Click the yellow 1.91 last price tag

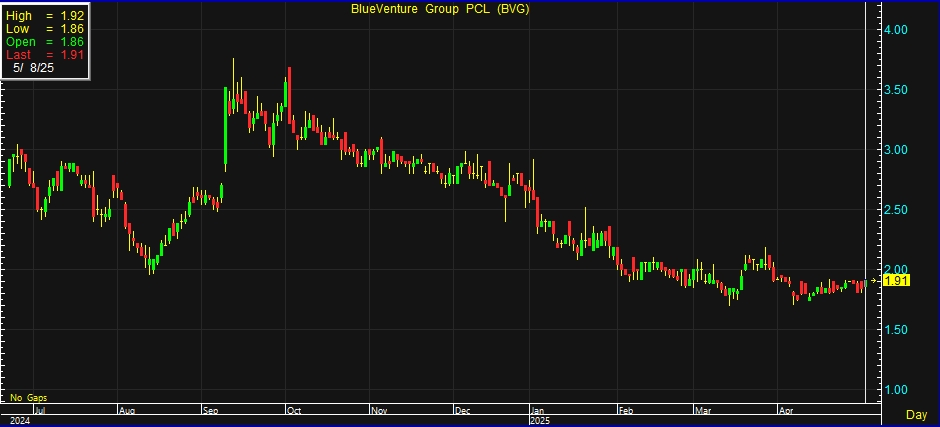point(897,280)
